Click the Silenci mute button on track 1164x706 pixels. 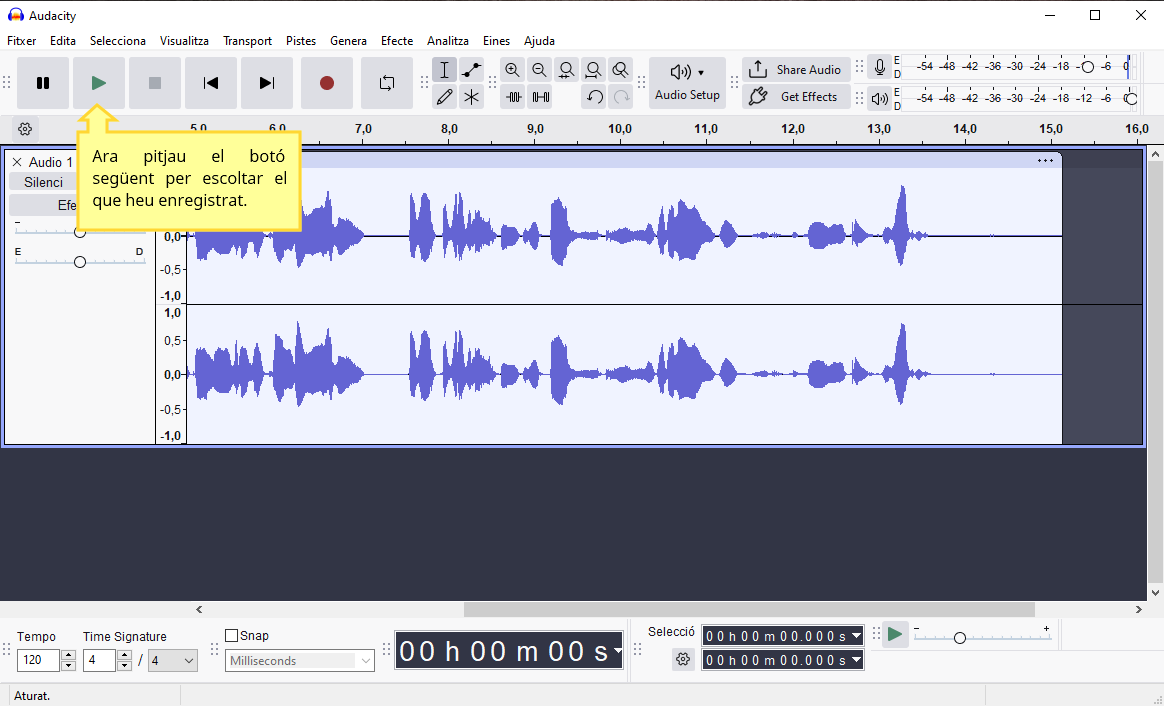click(x=43, y=182)
